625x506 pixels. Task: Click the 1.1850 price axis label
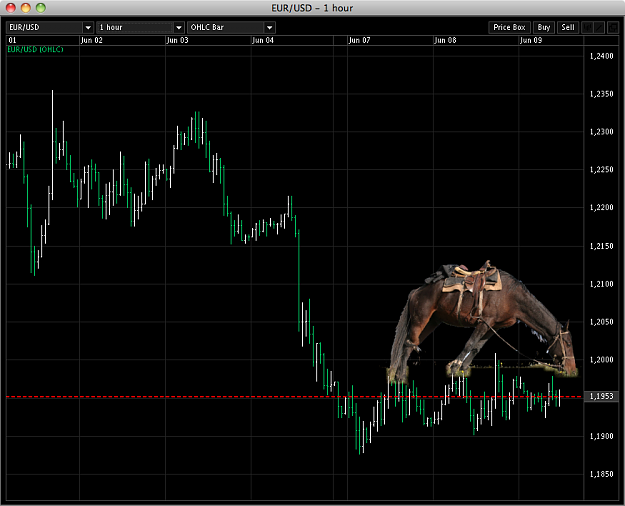(x=601, y=474)
